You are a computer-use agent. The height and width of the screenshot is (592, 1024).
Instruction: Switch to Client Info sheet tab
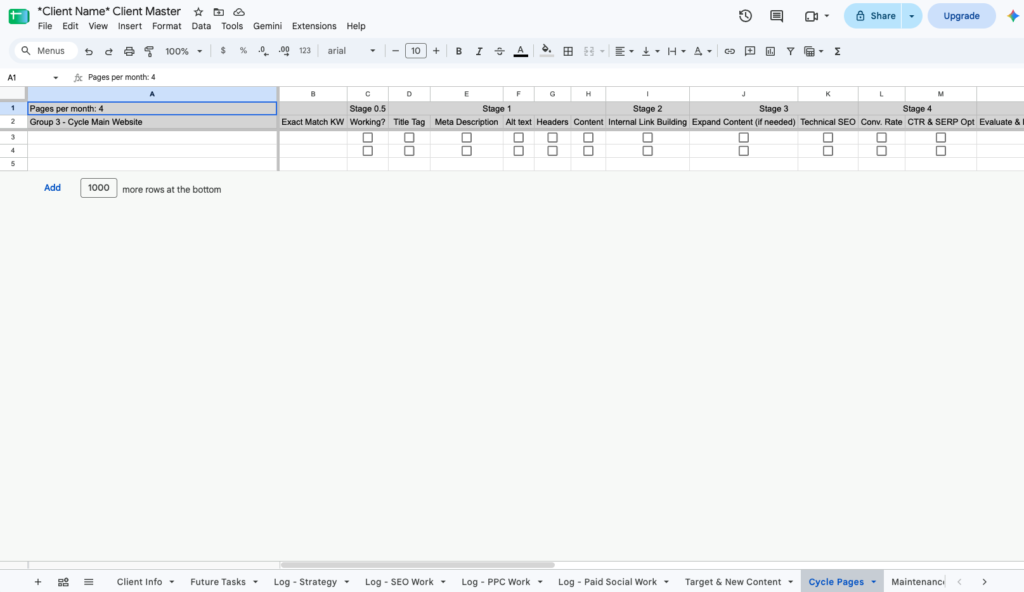pos(139,582)
